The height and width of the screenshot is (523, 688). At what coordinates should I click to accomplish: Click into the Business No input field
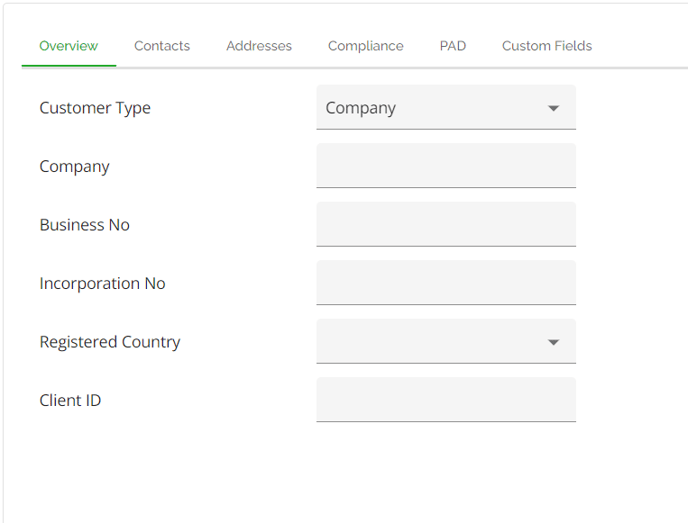pos(446,224)
